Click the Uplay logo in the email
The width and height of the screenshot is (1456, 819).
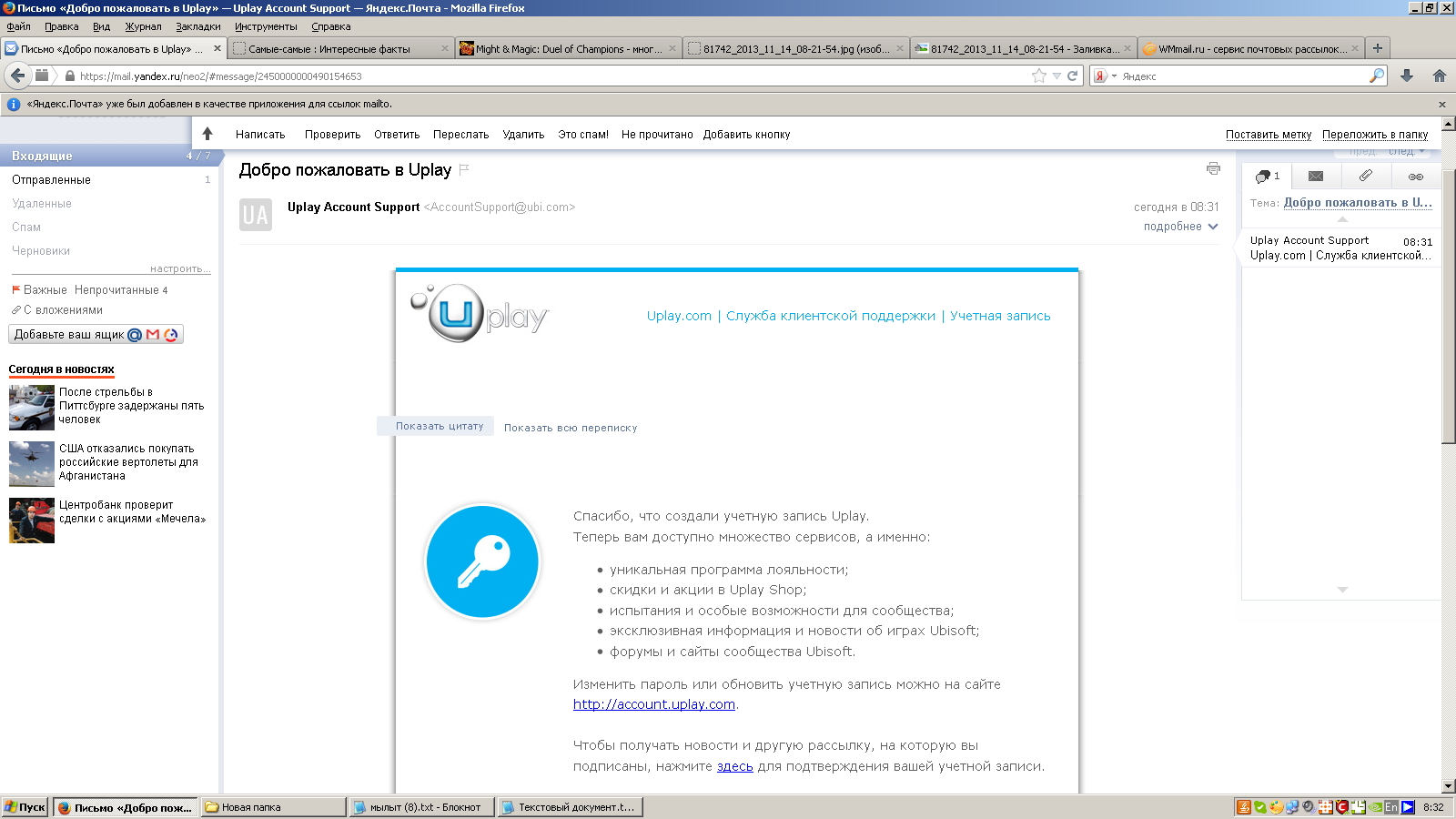[x=479, y=313]
